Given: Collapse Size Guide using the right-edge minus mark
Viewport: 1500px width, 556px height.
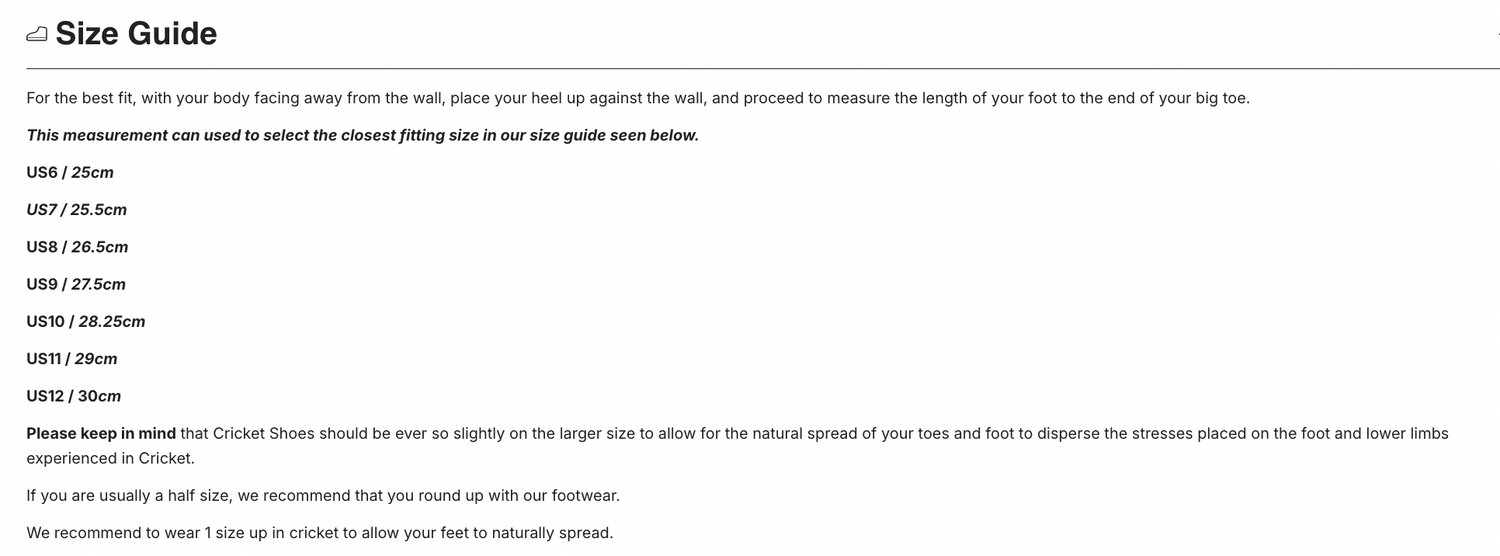Looking at the screenshot, I should pyautogui.click(x=1496, y=35).
